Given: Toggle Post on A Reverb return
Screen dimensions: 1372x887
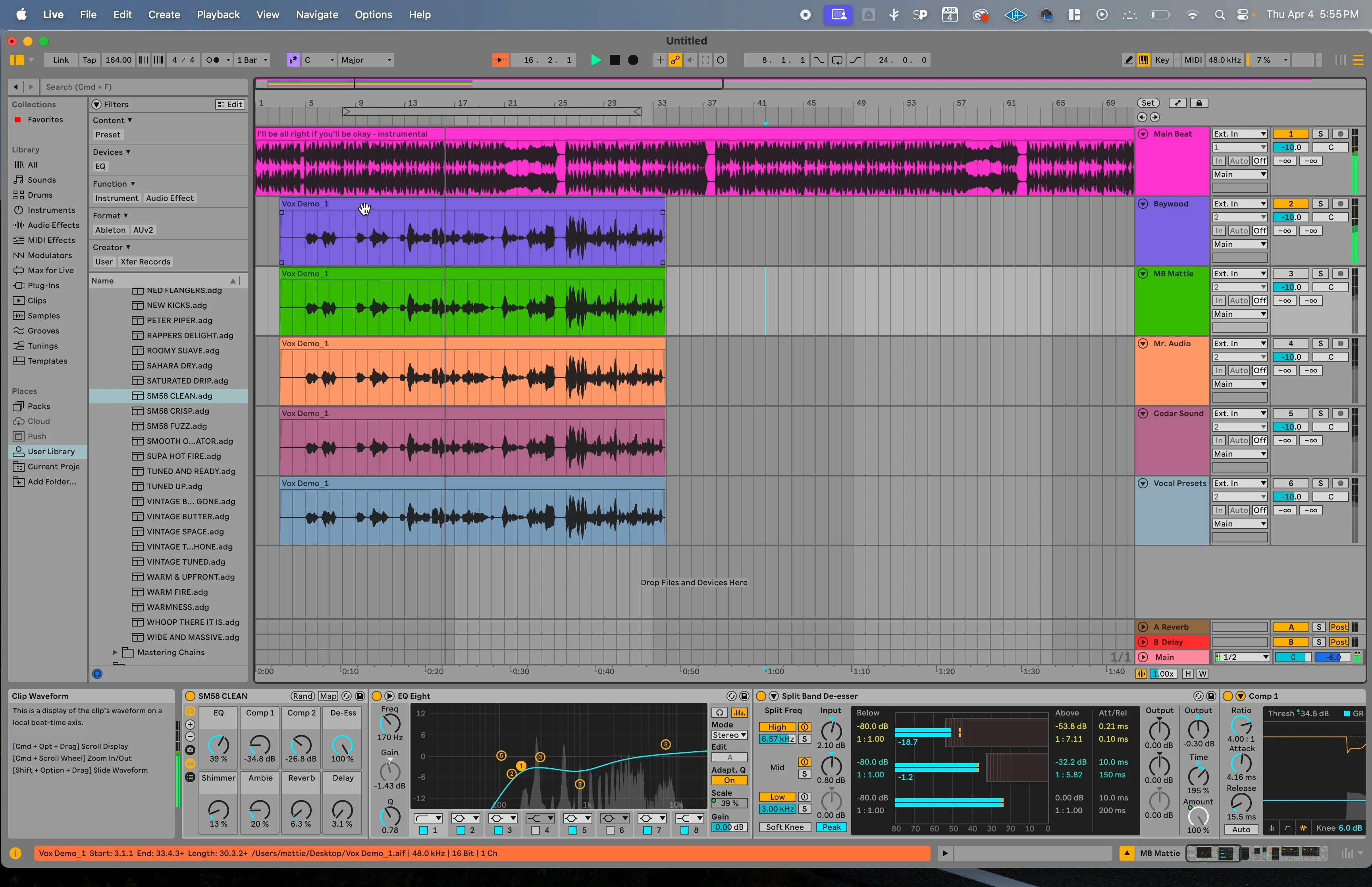Looking at the screenshot, I should coord(1339,627).
